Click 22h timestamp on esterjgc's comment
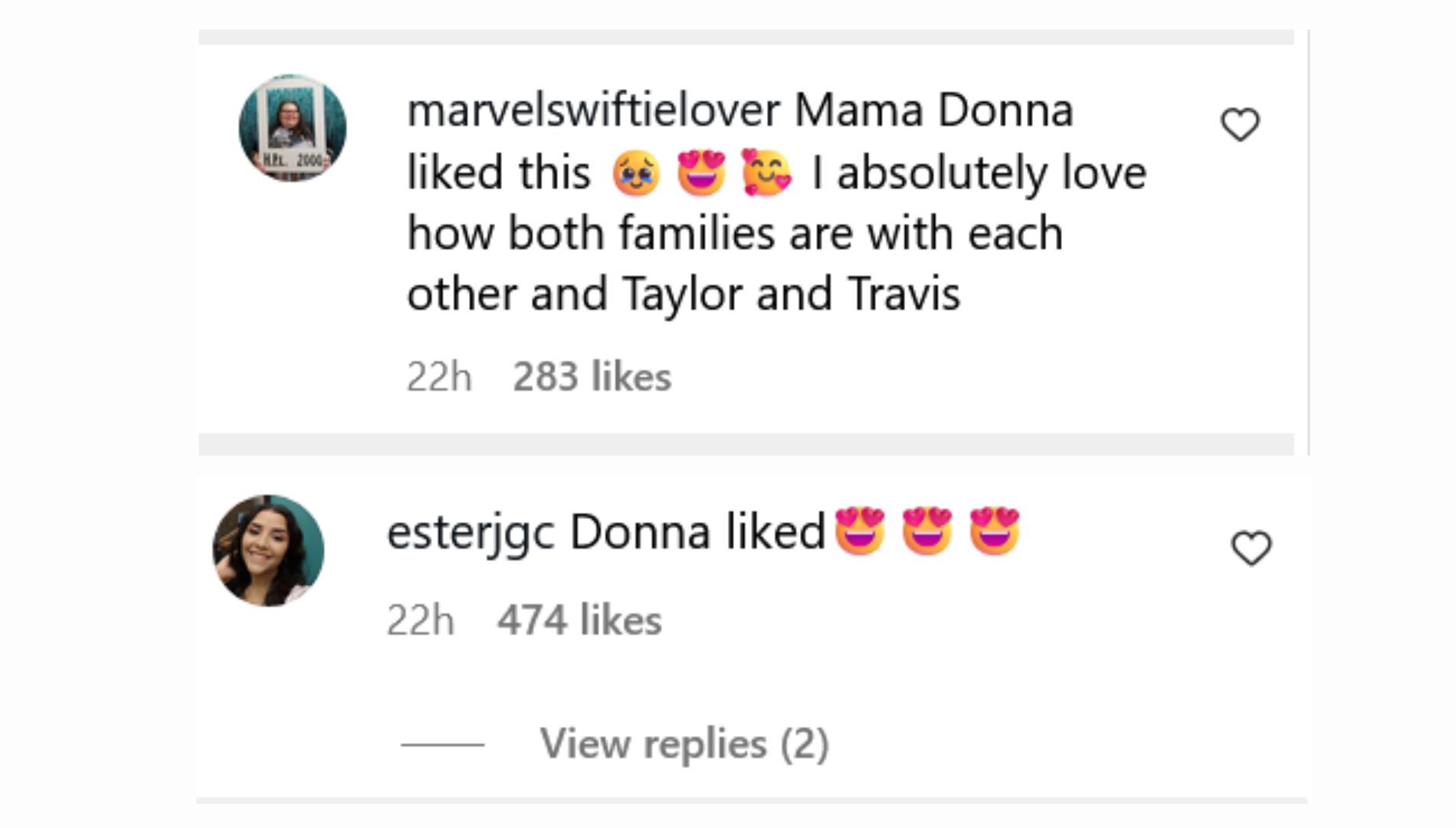 tap(420, 620)
